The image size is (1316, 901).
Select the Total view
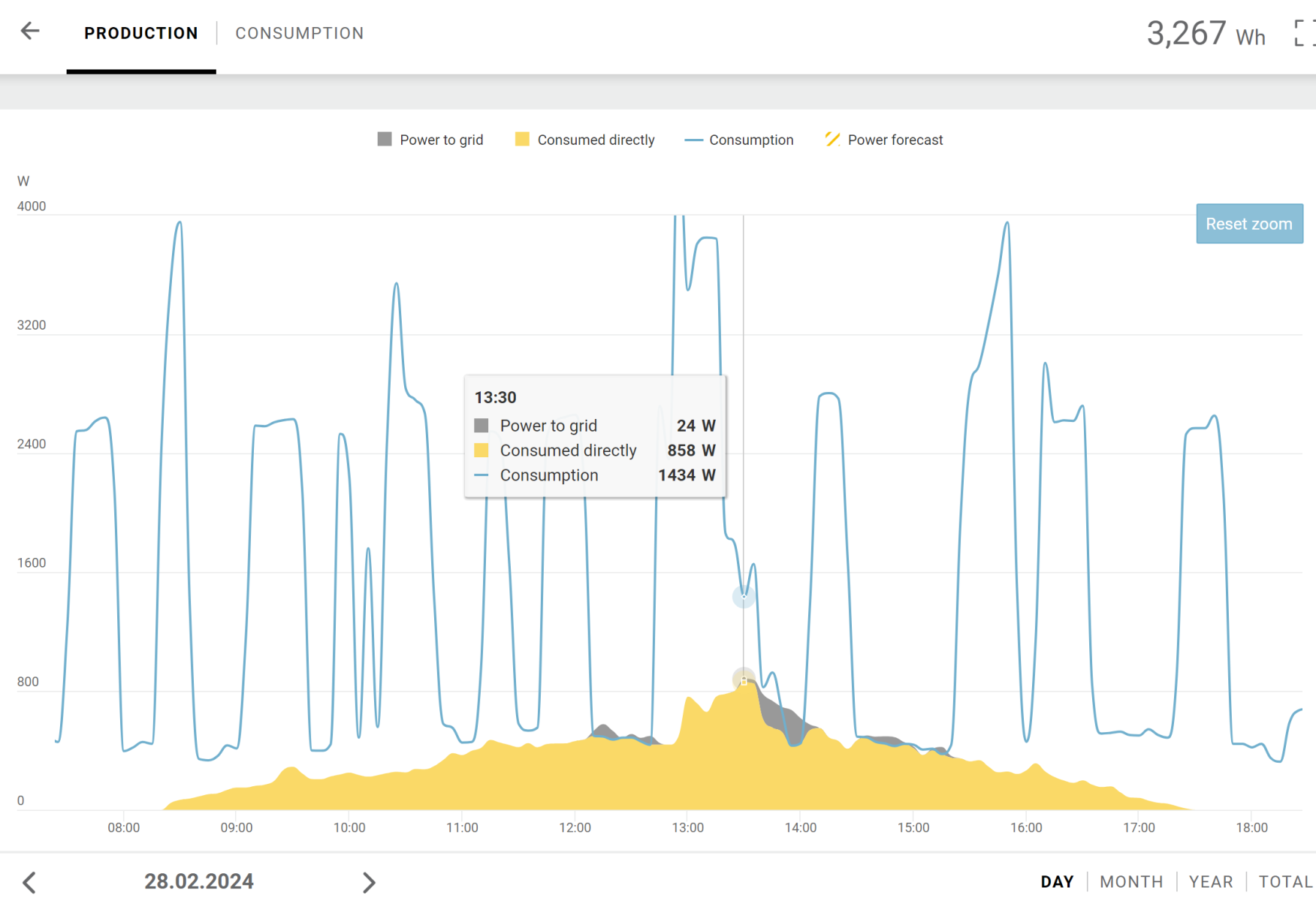[1284, 881]
